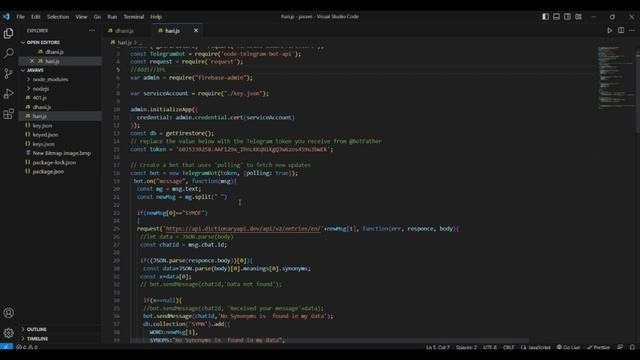Open the Run and Debug view
Image resolution: width=640 pixels, height=360 pixels.
[8, 93]
